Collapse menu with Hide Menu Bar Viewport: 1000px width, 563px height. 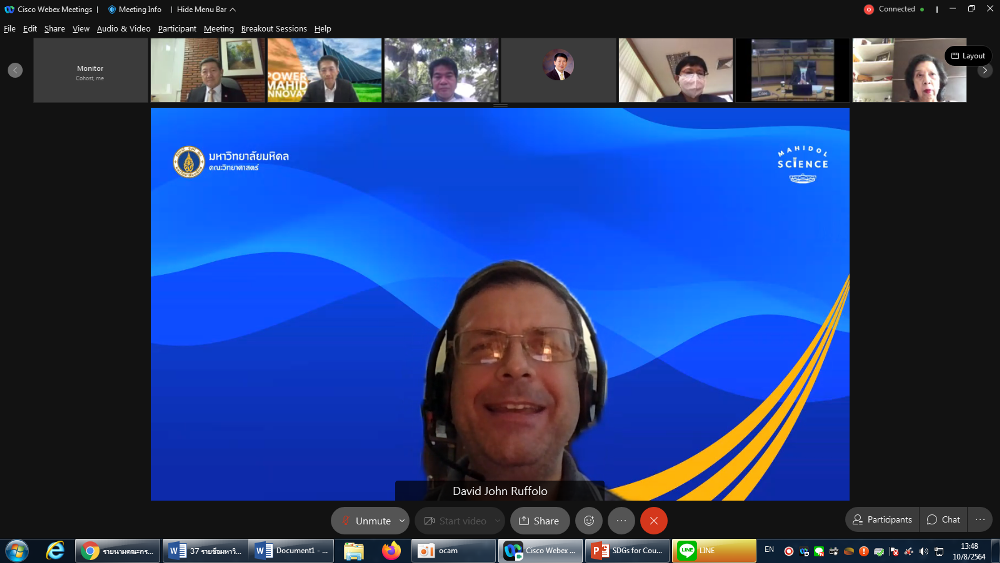click(206, 9)
